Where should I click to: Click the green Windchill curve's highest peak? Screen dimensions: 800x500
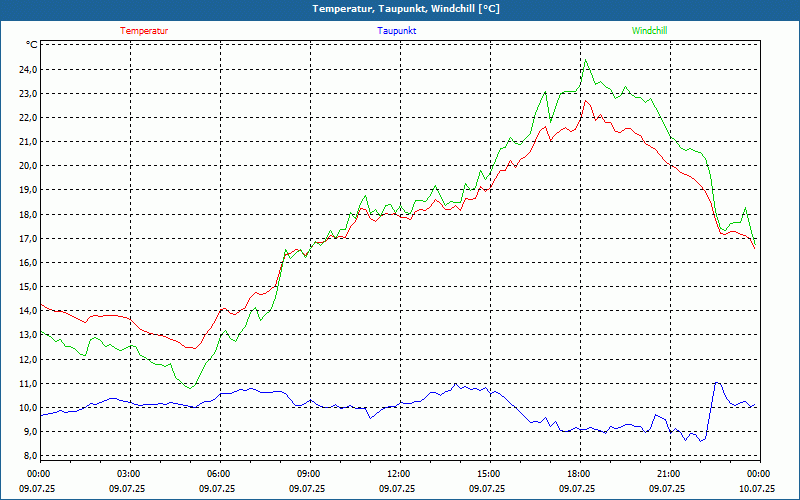click(x=585, y=60)
